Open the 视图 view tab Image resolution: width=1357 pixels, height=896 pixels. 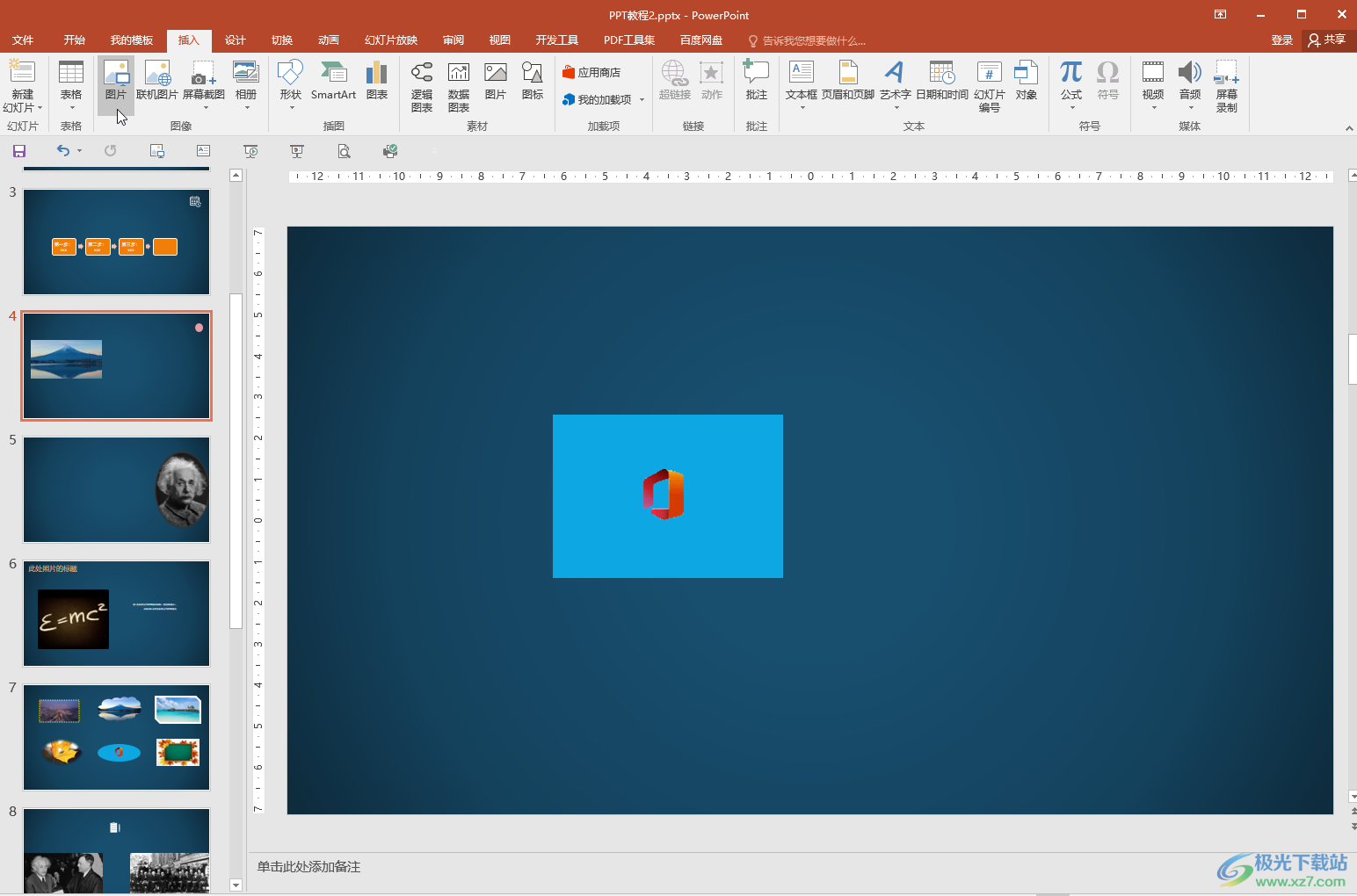coord(500,40)
